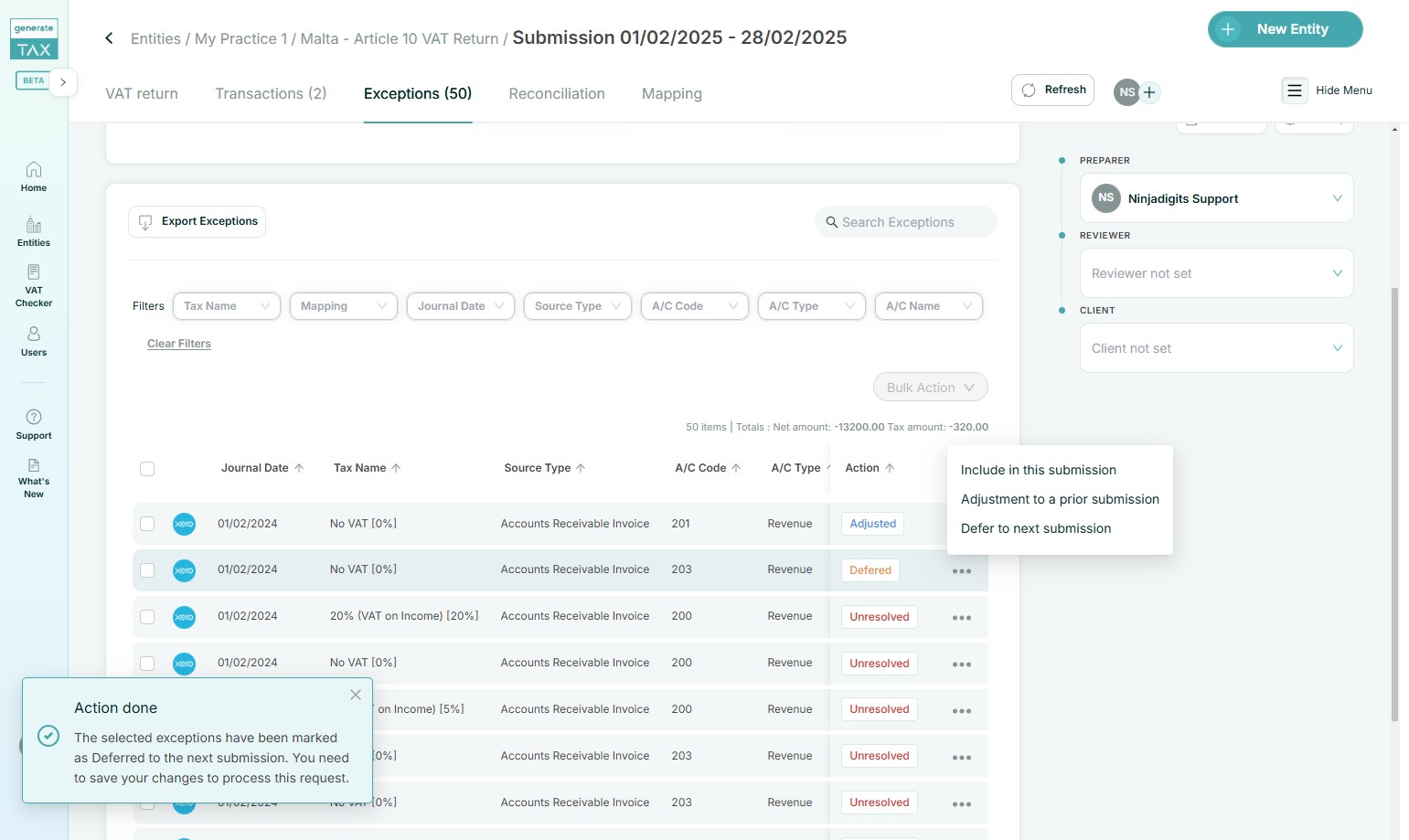Click the Defered status tag
This screenshot has width=1409, height=840.
pyautogui.click(x=870, y=570)
